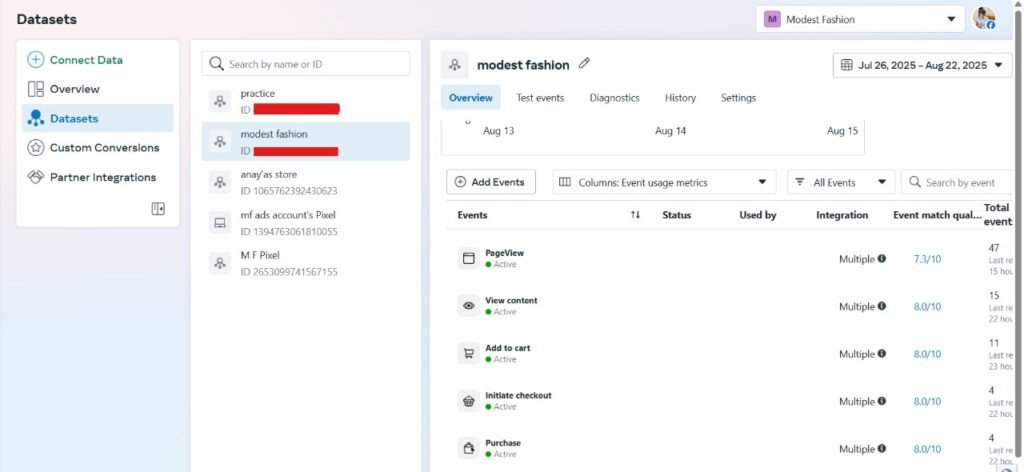The image size is (1024, 472).
Task: Click the pencil edit icon beside modest fashion
Action: coord(585,64)
